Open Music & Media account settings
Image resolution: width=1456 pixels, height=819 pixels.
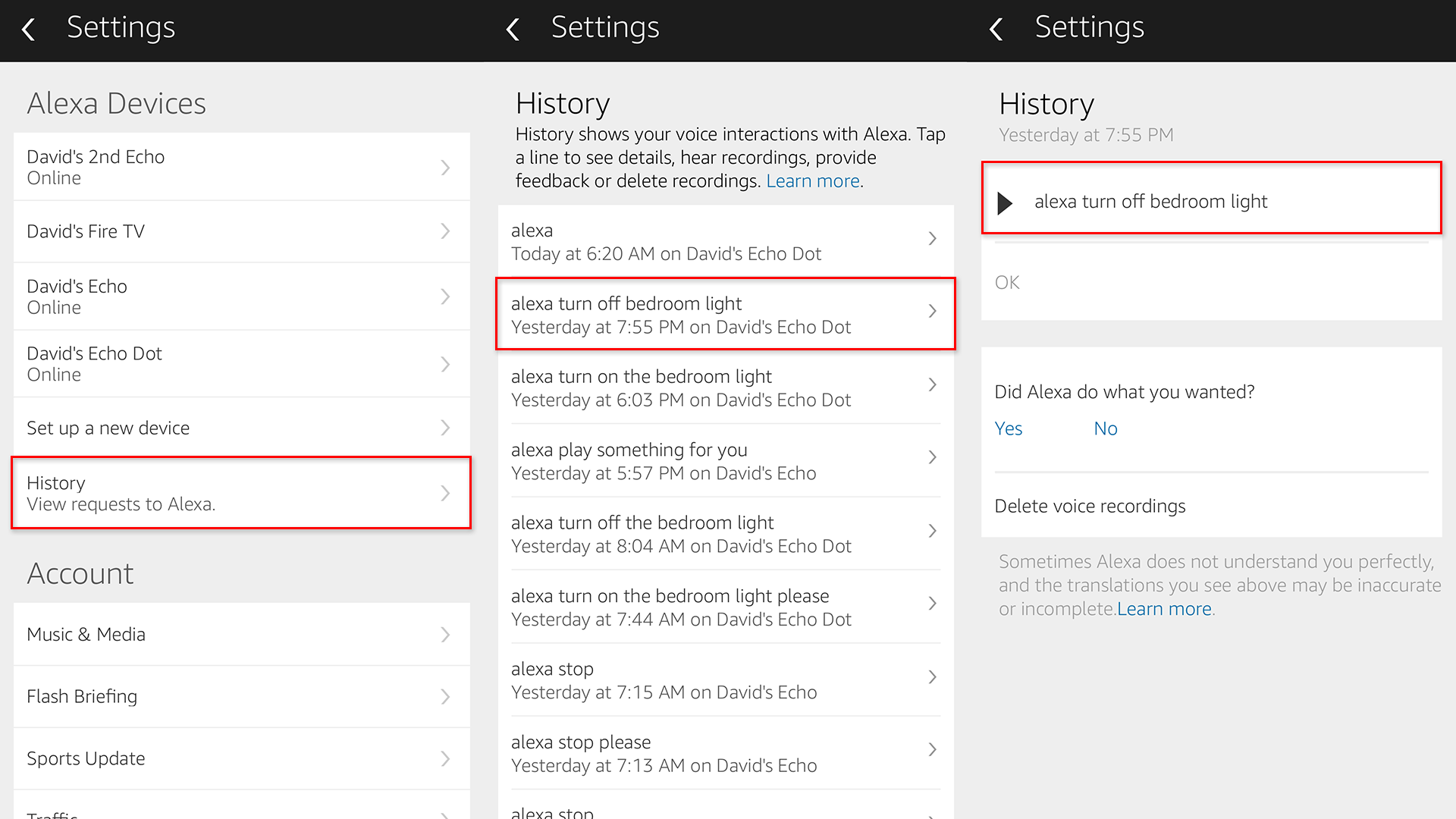242,635
